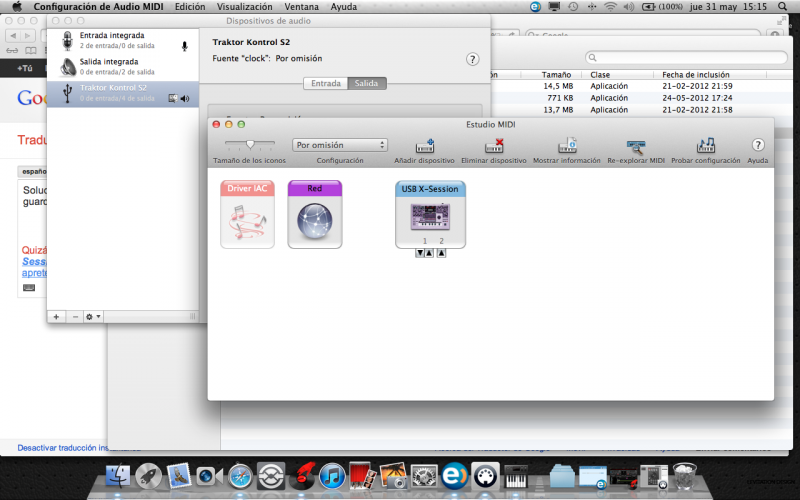The height and width of the screenshot is (500, 800).
Task: Click the volume icon in menu bar
Action: [629, 7]
